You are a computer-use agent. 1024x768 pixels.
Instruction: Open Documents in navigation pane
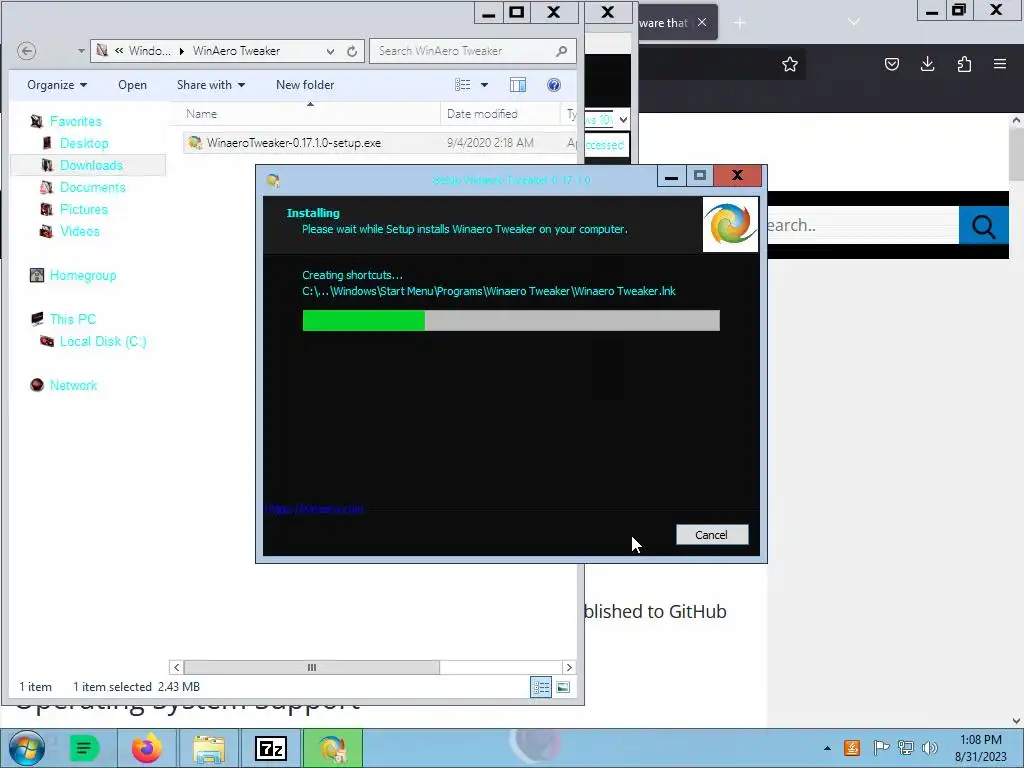93,187
